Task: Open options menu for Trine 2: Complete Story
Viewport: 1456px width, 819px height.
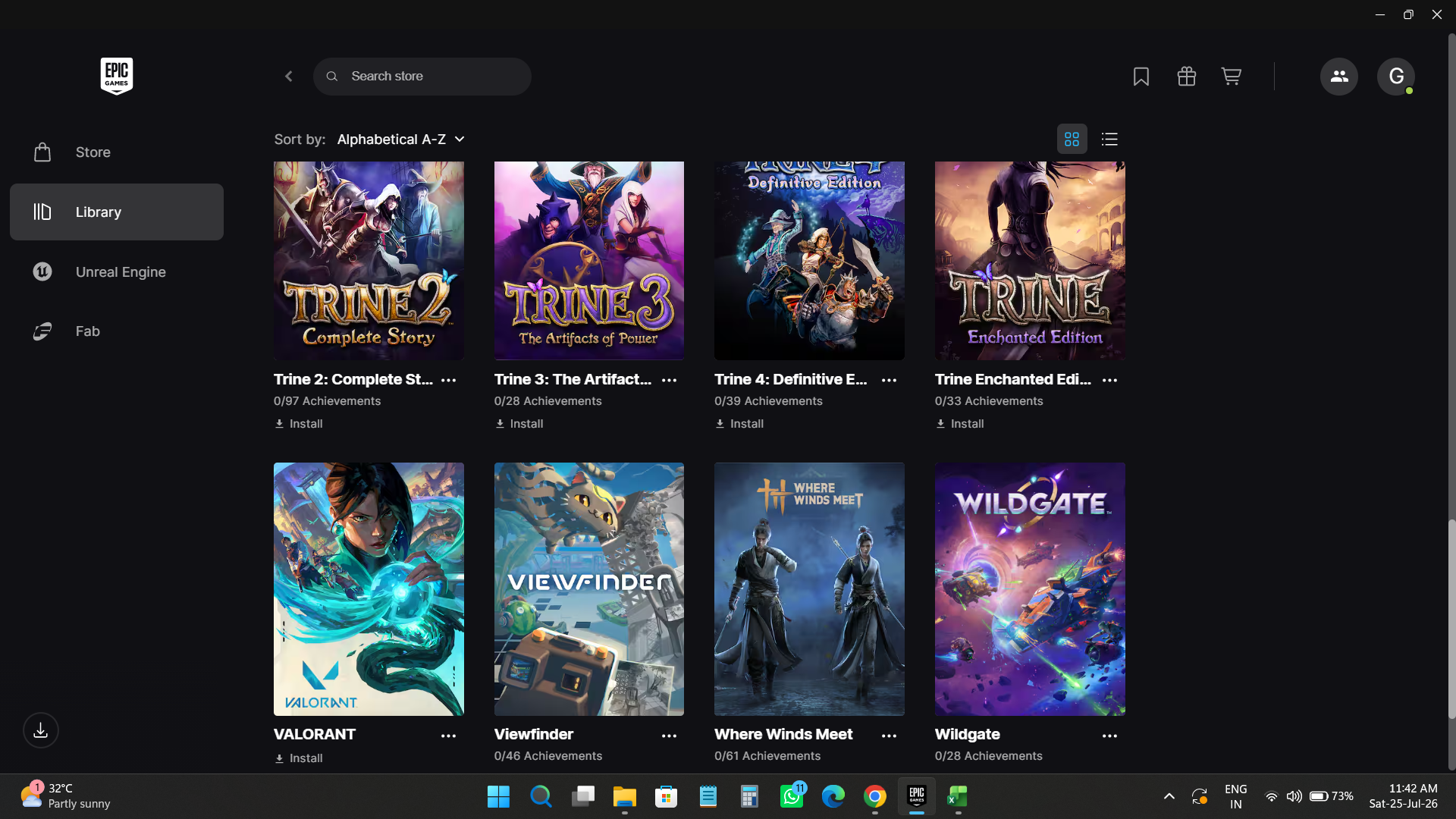Action: tap(449, 380)
